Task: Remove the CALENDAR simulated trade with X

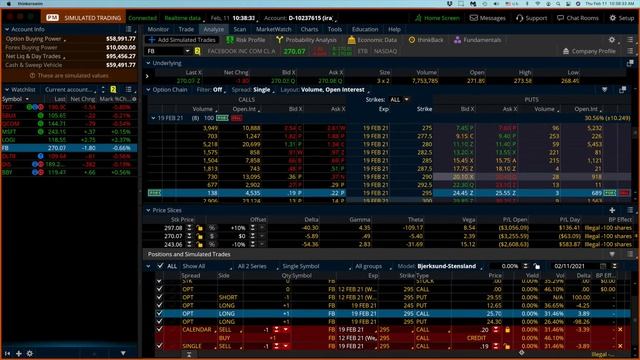Action: pyautogui.click(x=620, y=329)
